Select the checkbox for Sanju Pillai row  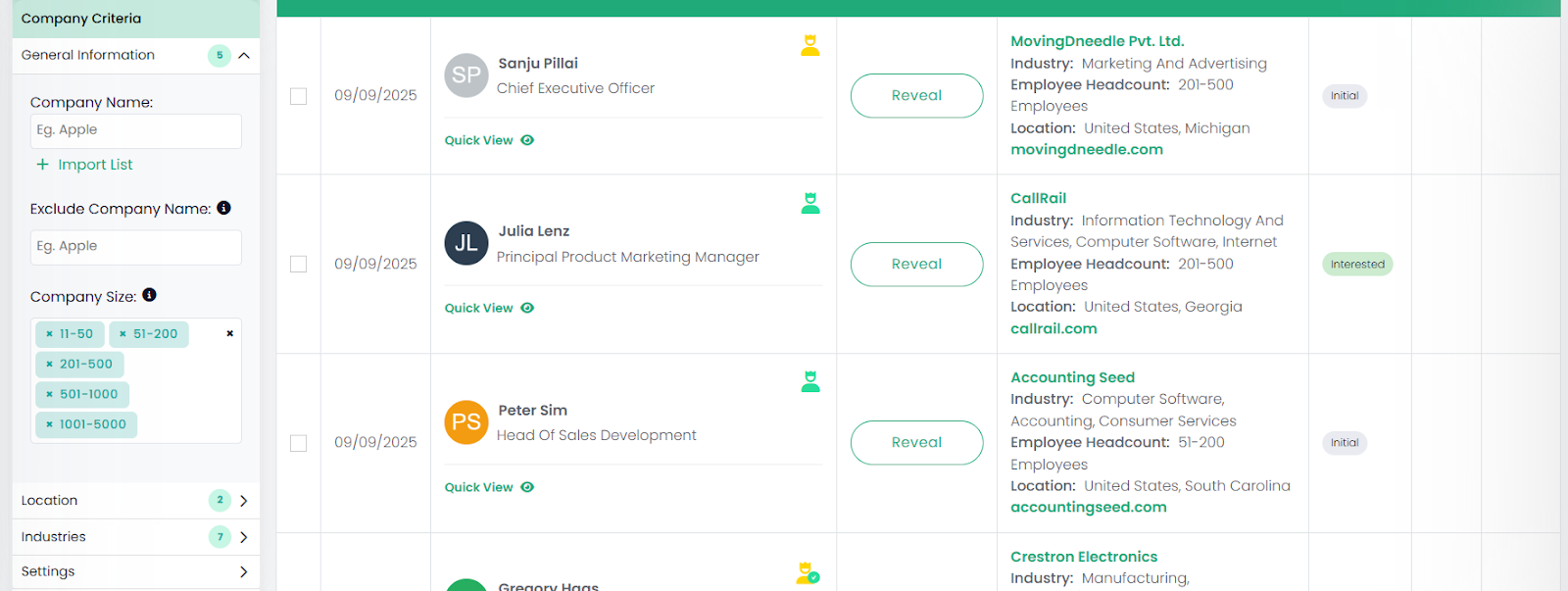pyautogui.click(x=299, y=96)
